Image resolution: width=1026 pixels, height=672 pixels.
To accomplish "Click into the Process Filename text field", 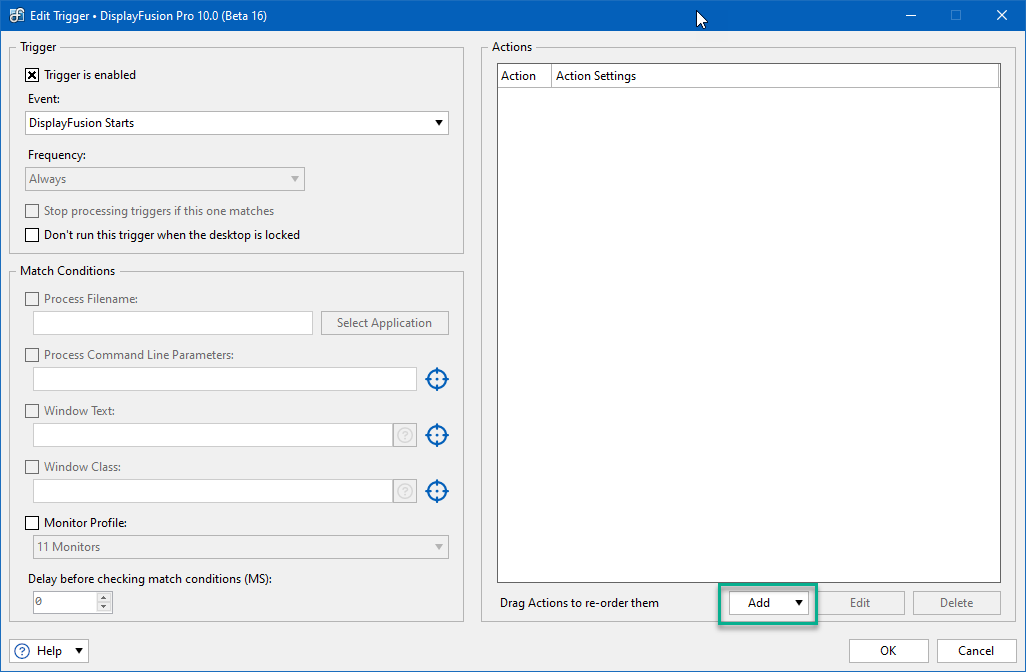I will click(x=173, y=323).
